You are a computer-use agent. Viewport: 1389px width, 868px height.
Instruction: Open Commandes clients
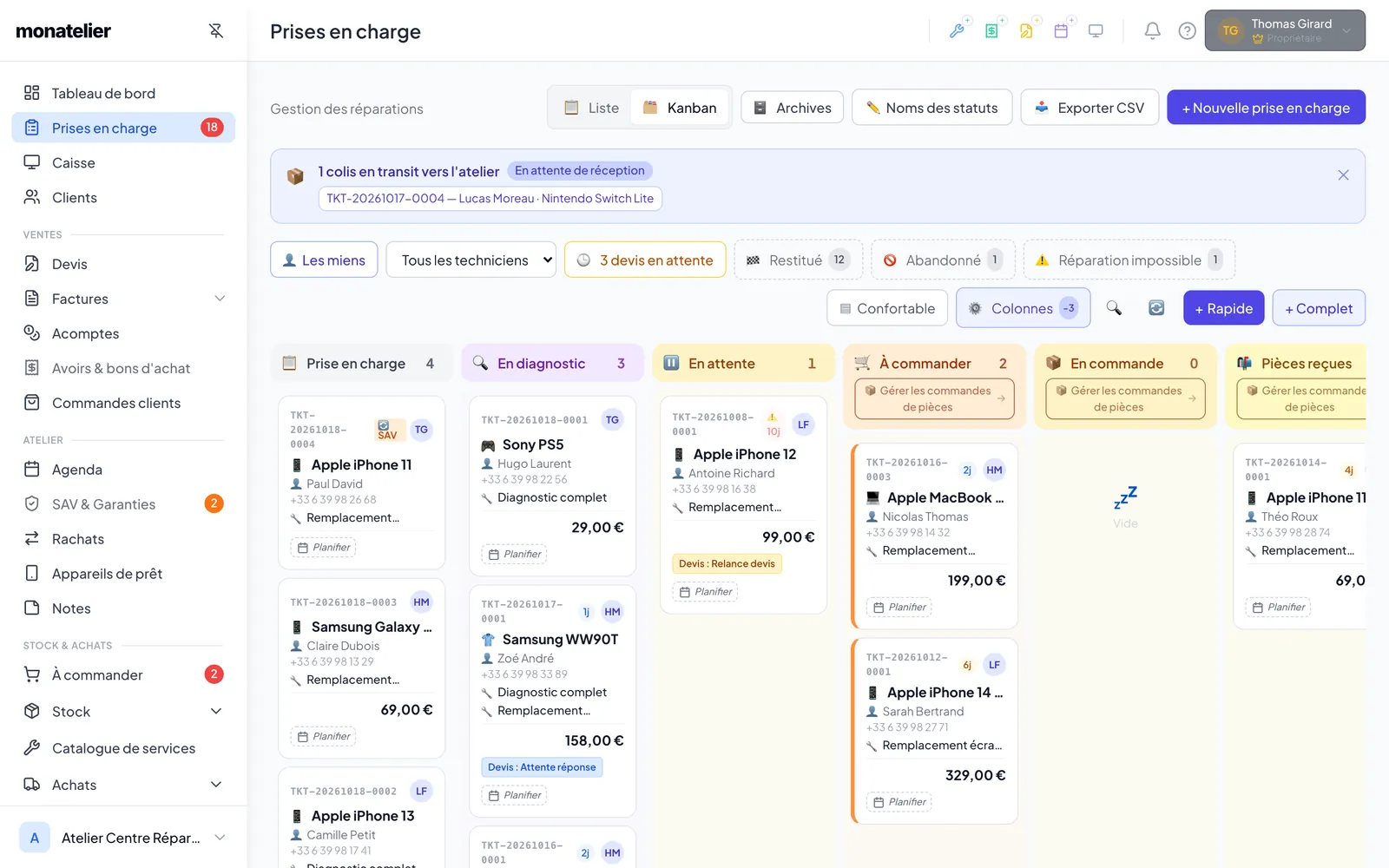pos(123,403)
